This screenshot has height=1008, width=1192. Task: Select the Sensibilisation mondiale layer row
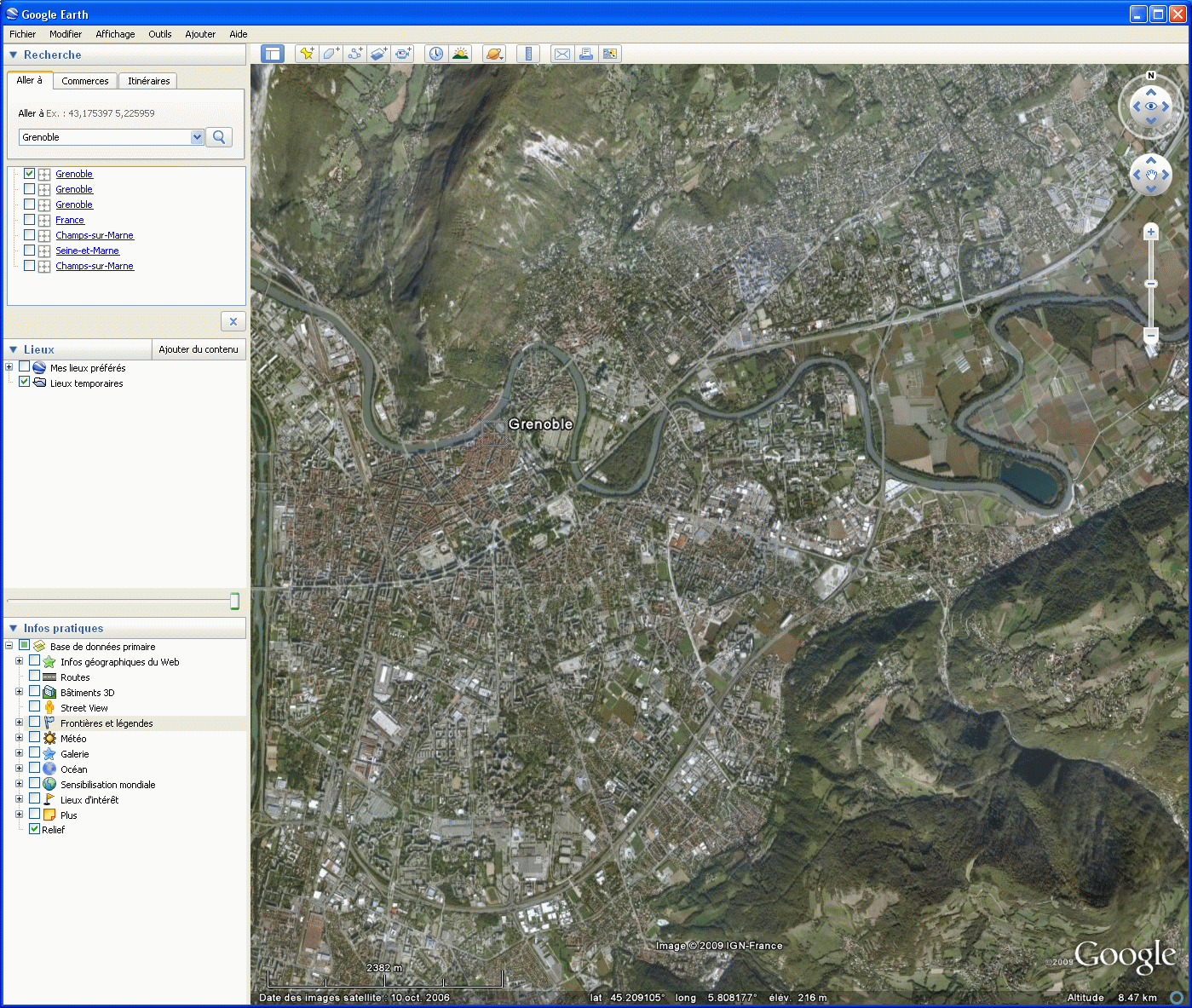point(108,785)
